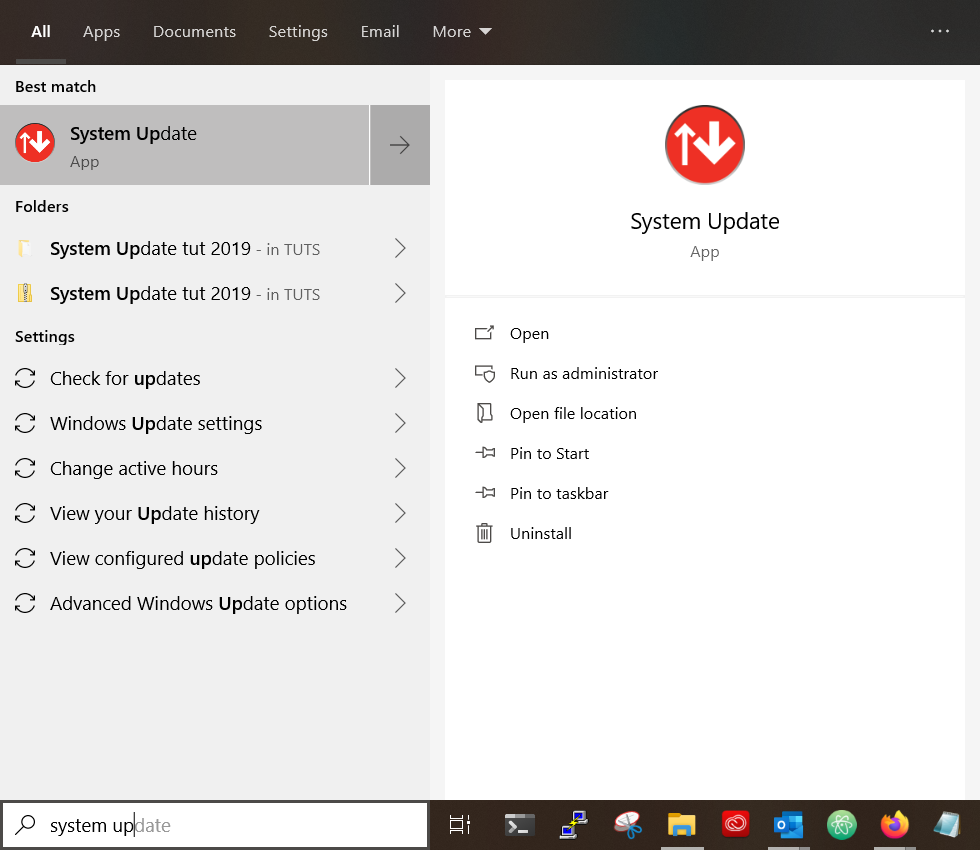The height and width of the screenshot is (850, 980).
Task: Click Pin to Start
Action: click(549, 454)
